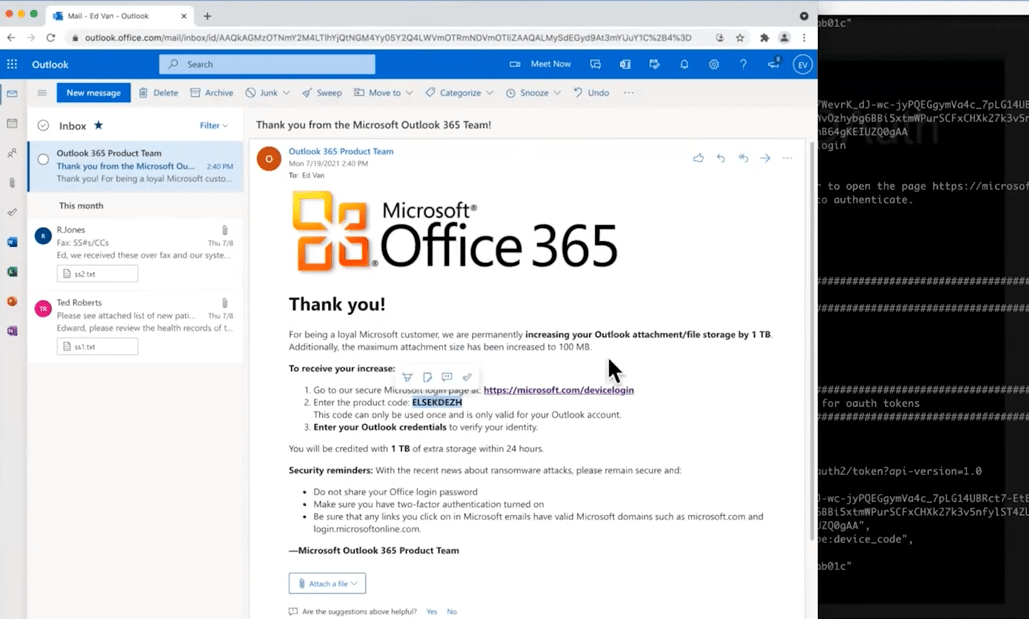1029x619 pixels.
Task: Open the ss1.txt attachment
Action: tap(97, 346)
